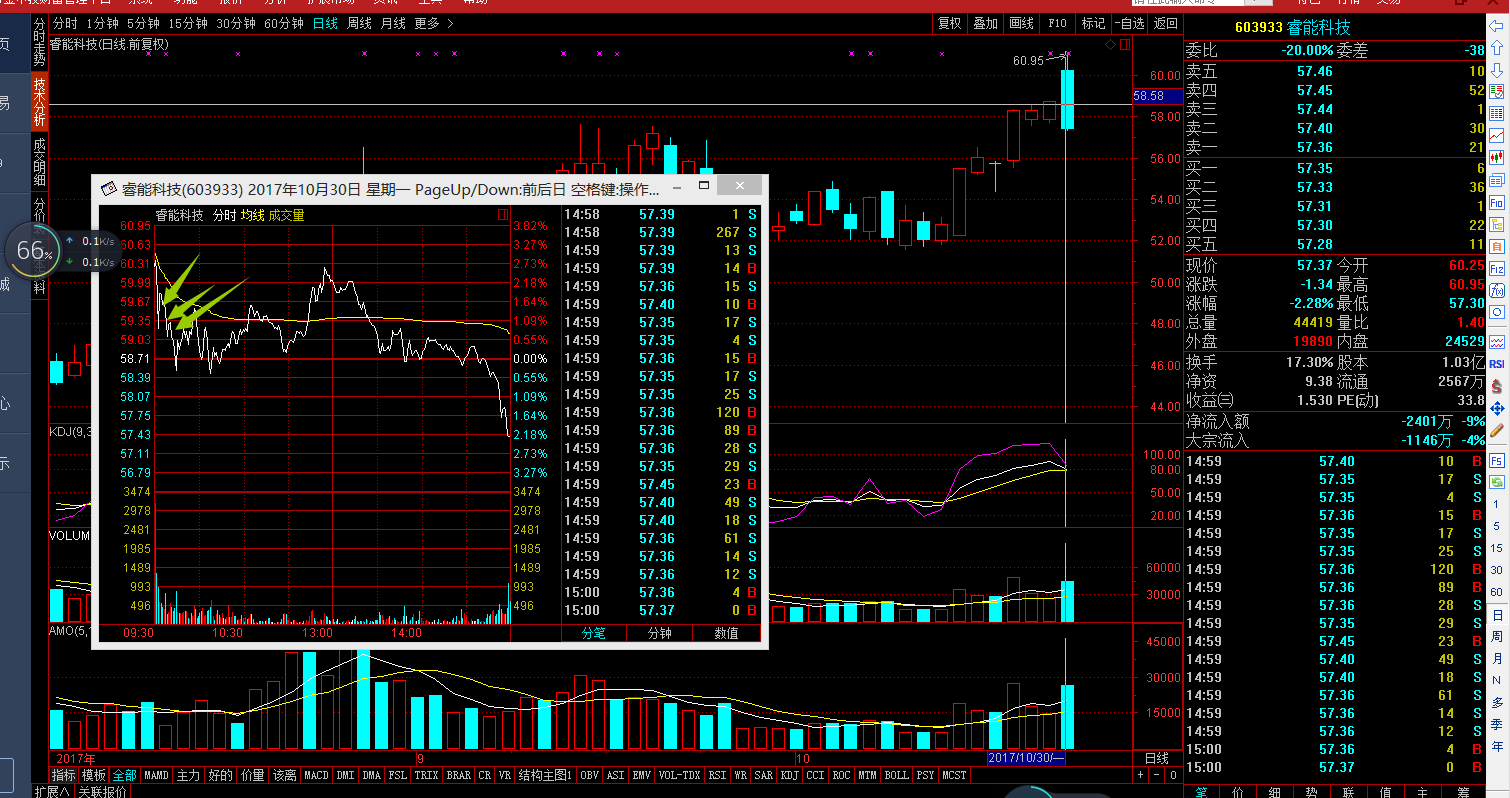Select 周线 weekly chart tab
The height and width of the screenshot is (798, 1510).
pyautogui.click(x=359, y=23)
